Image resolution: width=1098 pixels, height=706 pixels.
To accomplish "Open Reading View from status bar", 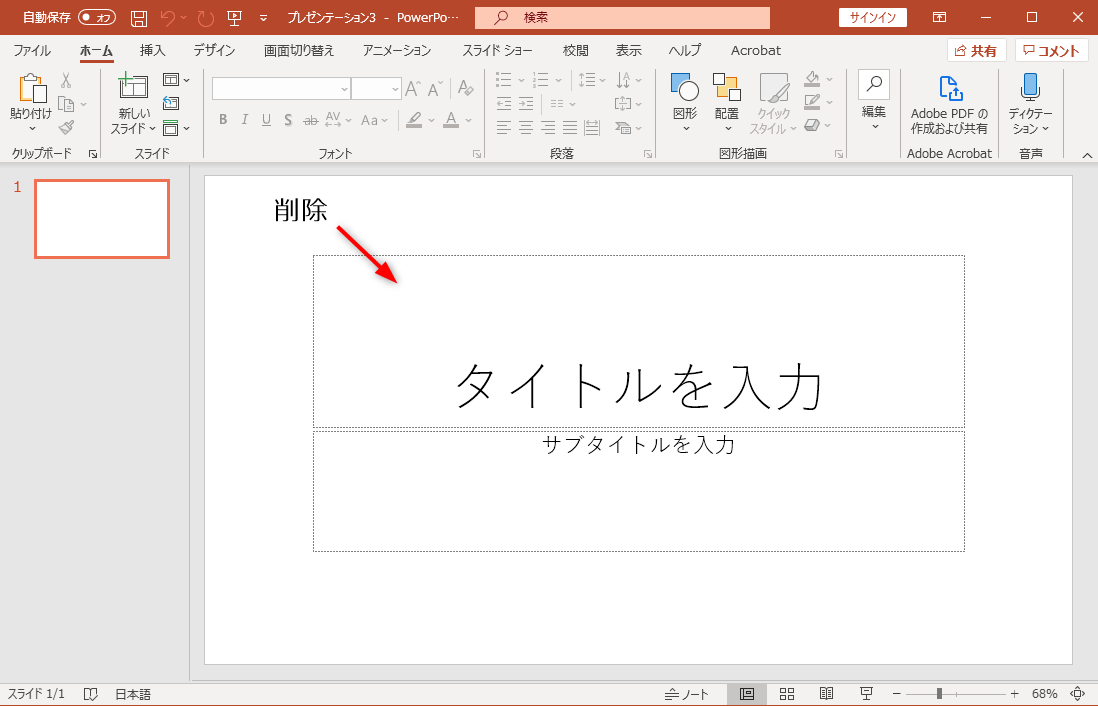I will (x=827, y=694).
